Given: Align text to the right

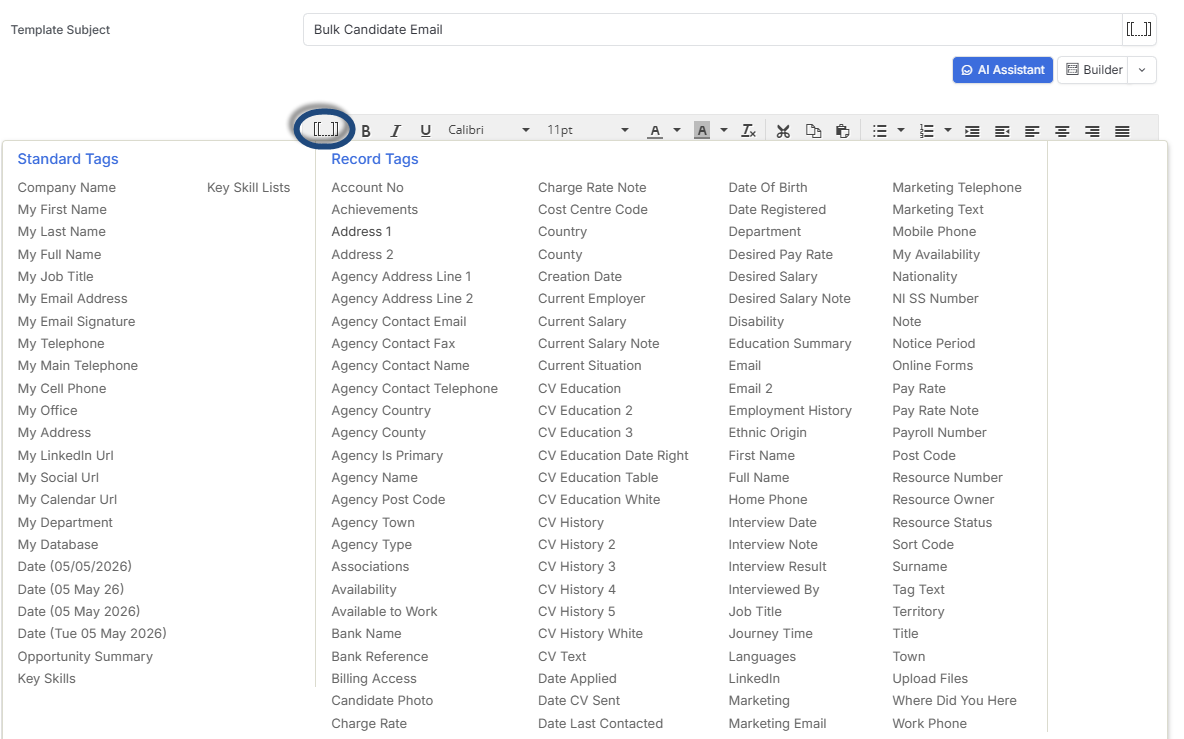Looking at the screenshot, I should pyautogui.click(x=1092, y=131).
